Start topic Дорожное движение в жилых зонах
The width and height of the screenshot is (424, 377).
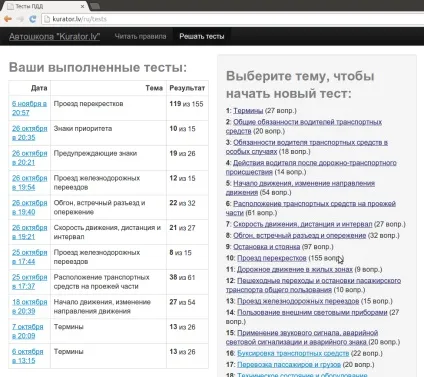pyautogui.click(x=295, y=269)
